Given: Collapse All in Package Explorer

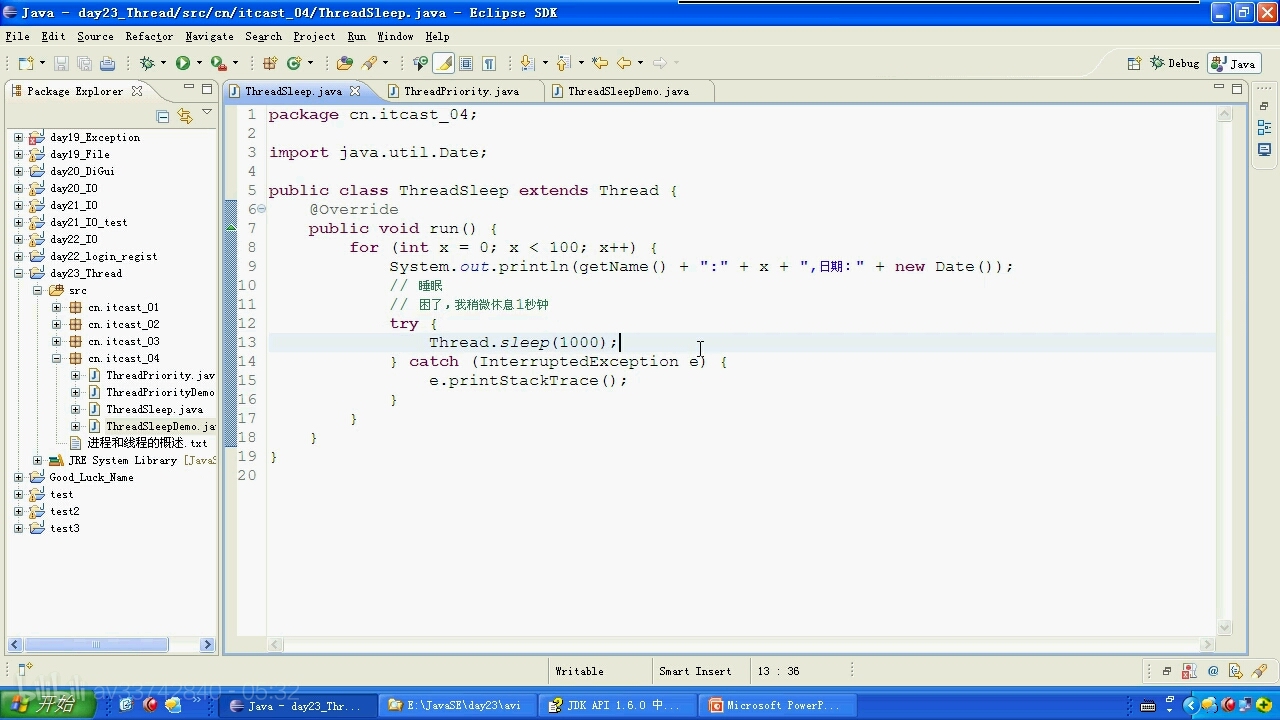Looking at the screenshot, I should click(x=163, y=116).
